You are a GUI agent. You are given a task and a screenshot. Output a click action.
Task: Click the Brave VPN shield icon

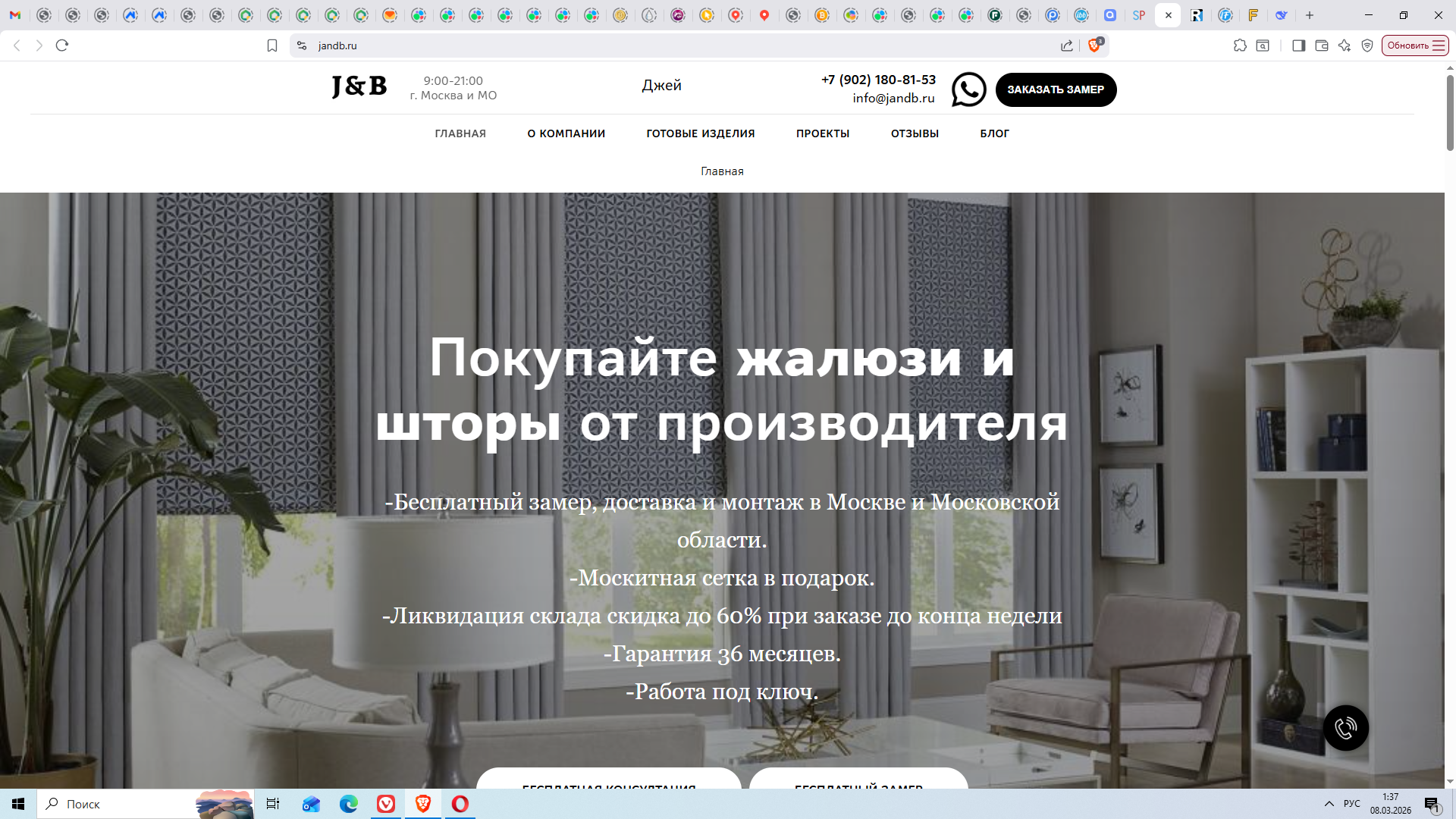tap(1367, 45)
